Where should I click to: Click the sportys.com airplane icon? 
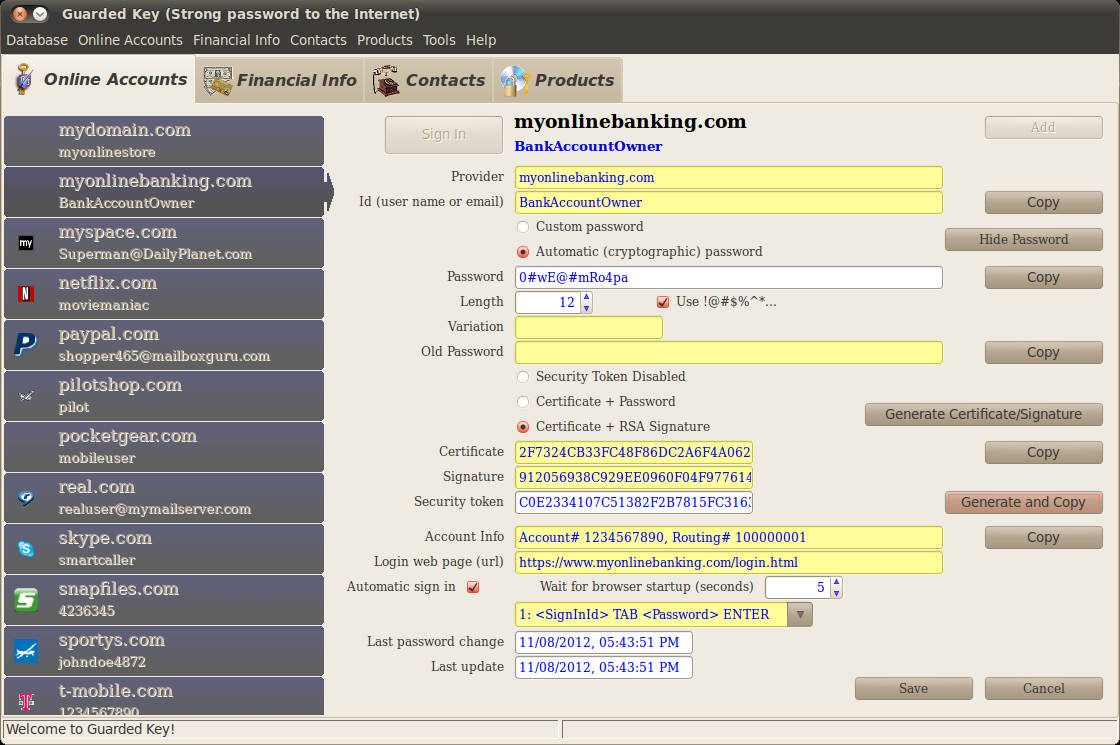[26, 651]
